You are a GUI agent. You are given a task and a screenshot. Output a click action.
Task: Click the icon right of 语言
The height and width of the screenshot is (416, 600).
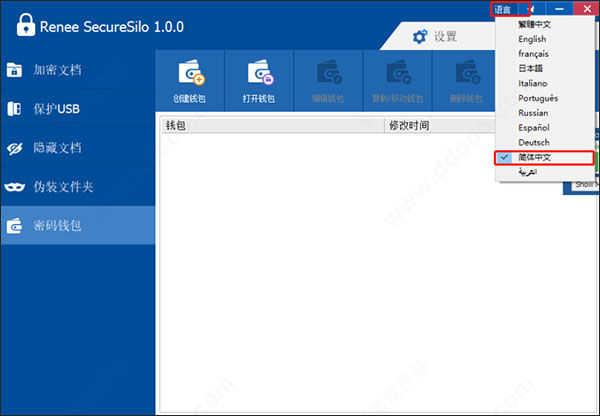pos(532,9)
